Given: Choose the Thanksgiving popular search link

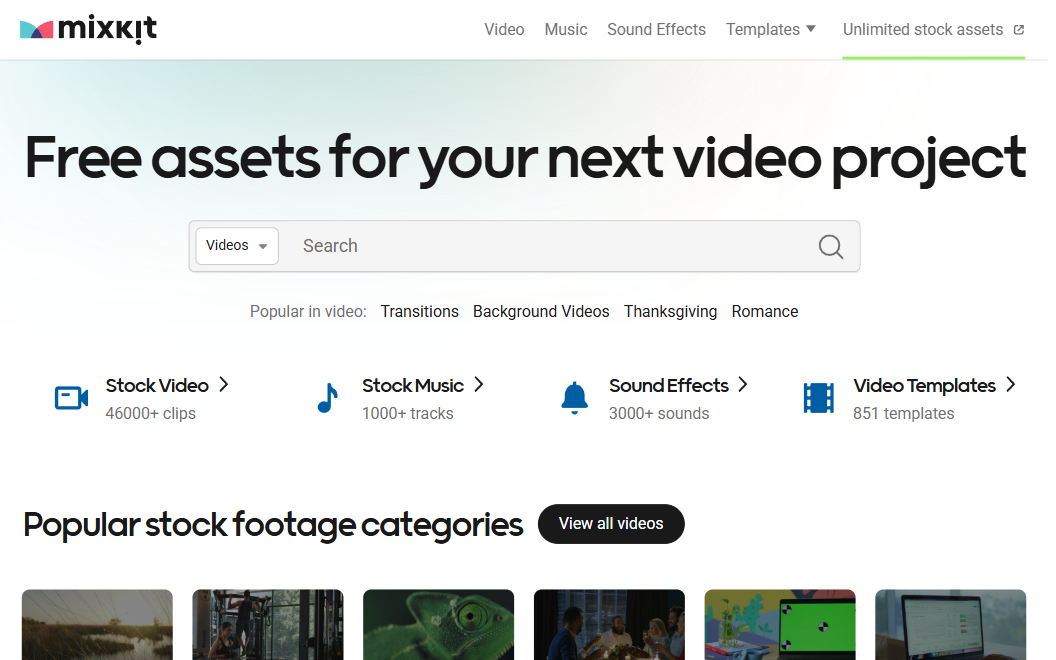Looking at the screenshot, I should coord(670,312).
